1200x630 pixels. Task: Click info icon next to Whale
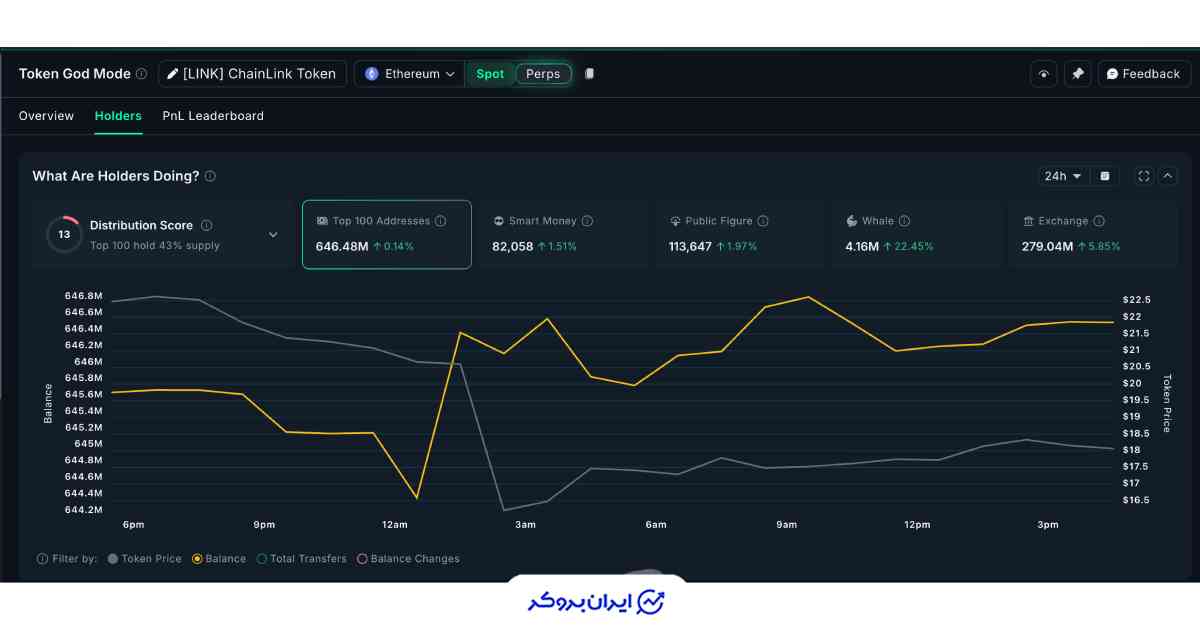904,221
